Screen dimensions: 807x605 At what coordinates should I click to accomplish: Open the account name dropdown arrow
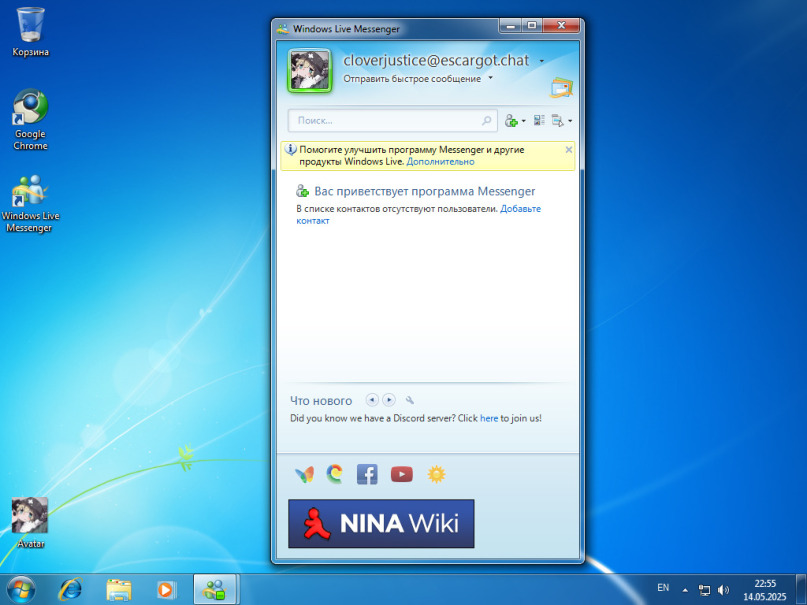pos(541,61)
